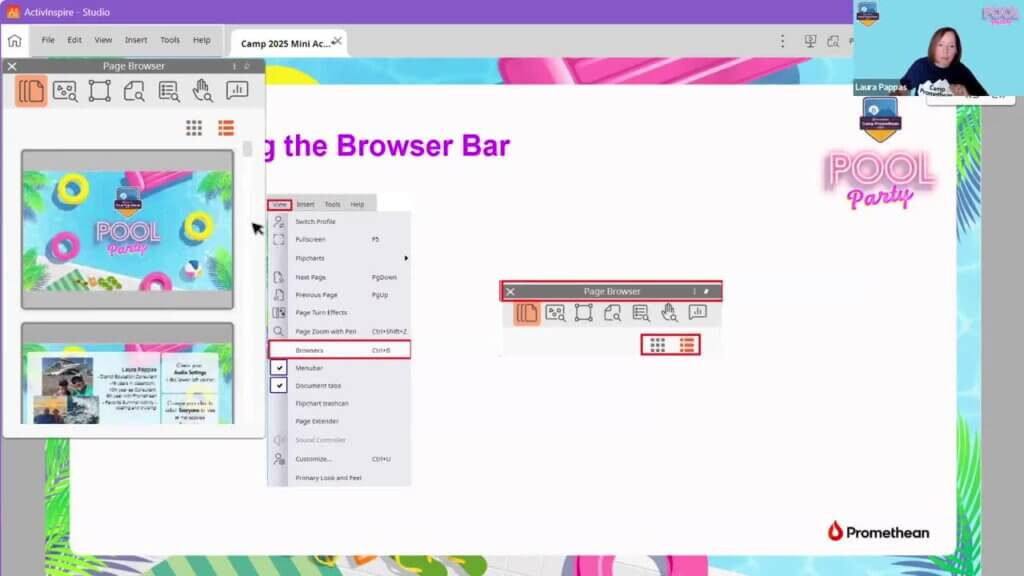Open the Property Browser
This screenshot has width=1024, height=576.
pyautogui.click(x=169, y=91)
